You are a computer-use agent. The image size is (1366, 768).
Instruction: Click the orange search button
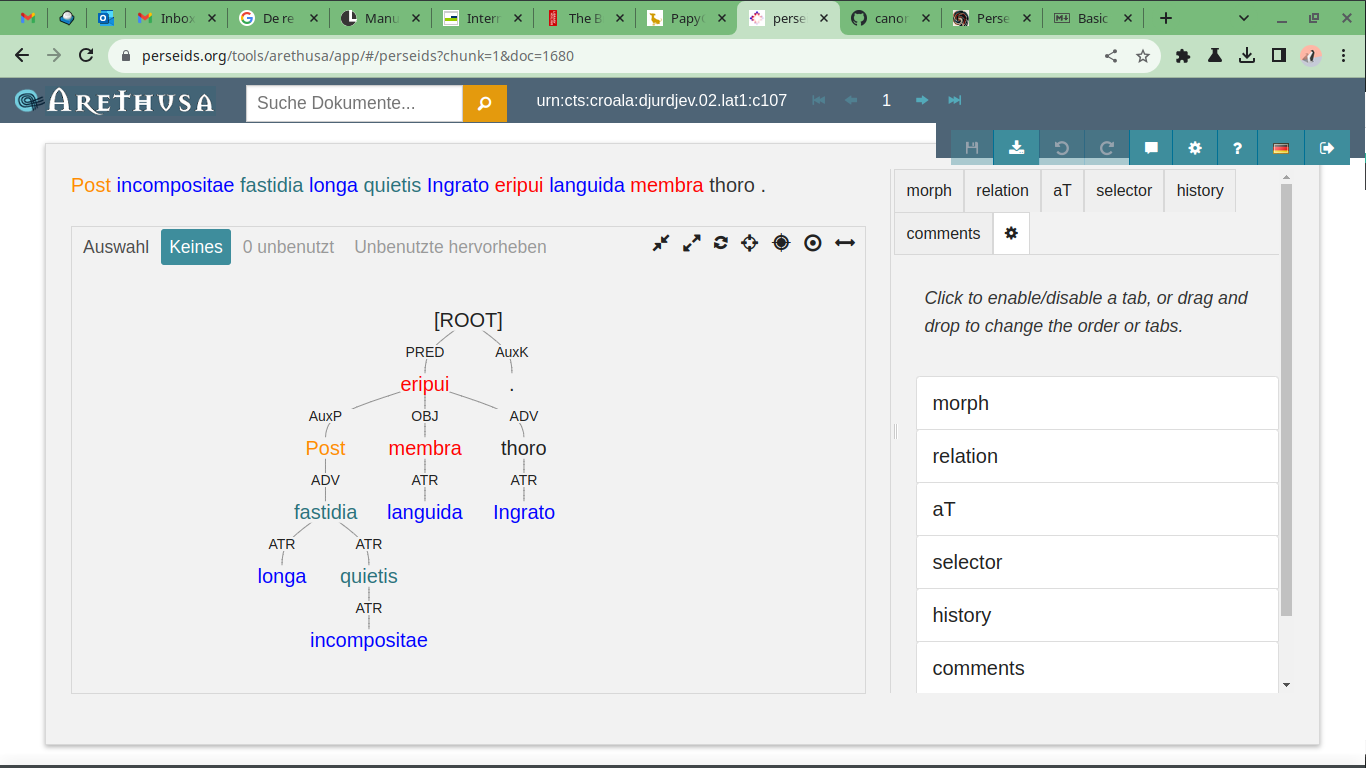[485, 103]
